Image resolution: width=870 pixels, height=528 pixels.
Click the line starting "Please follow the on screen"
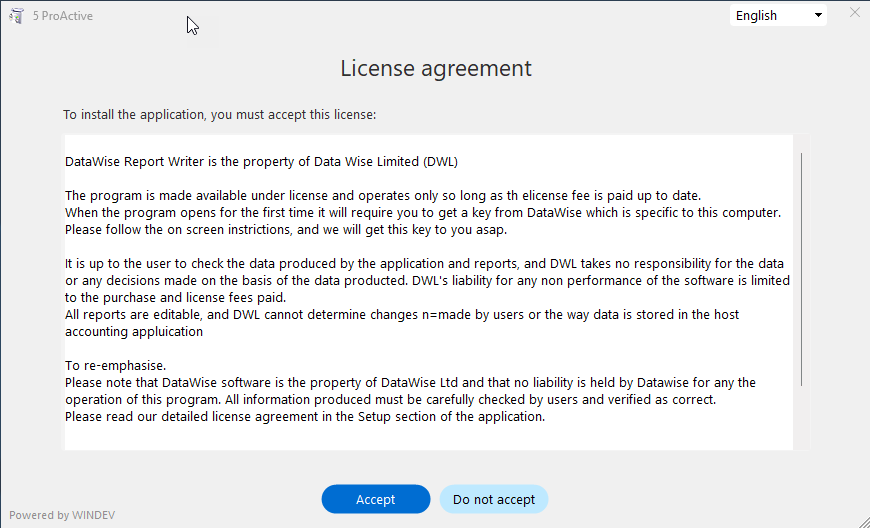(x=286, y=230)
